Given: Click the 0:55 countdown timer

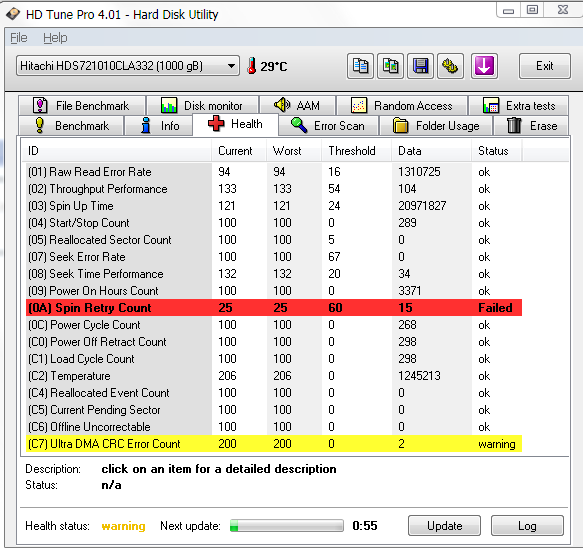Looking at the screenshot, I should [365, 526].
